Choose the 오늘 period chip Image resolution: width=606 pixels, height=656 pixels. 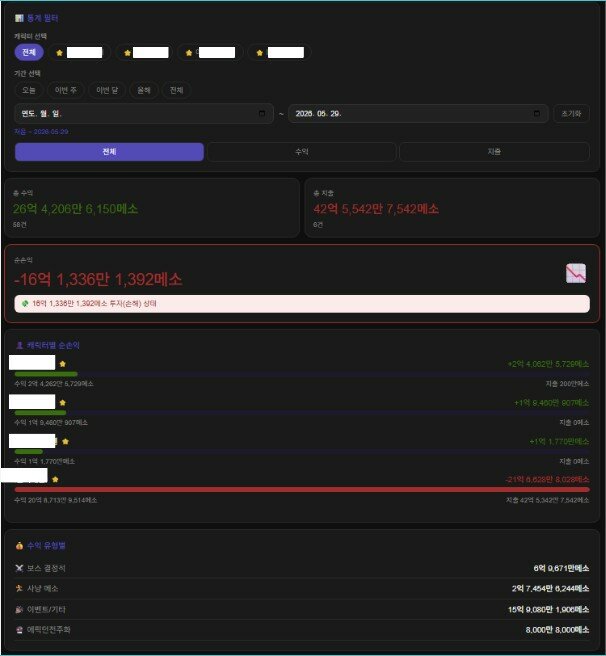coord(28,90)
